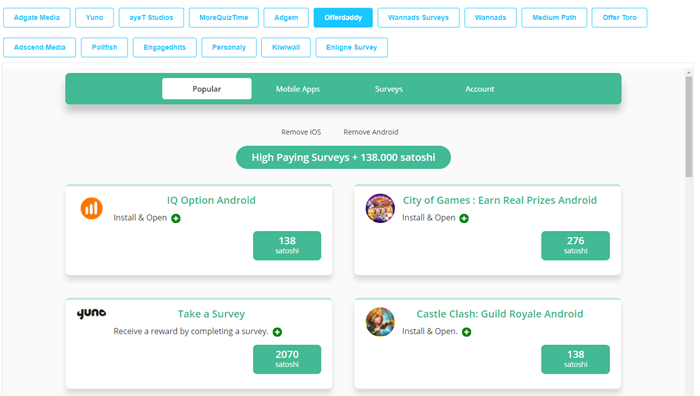Click High Paying Surveys banner button
The width and height of the screenshot is (700, 396).
click(343, 158)
